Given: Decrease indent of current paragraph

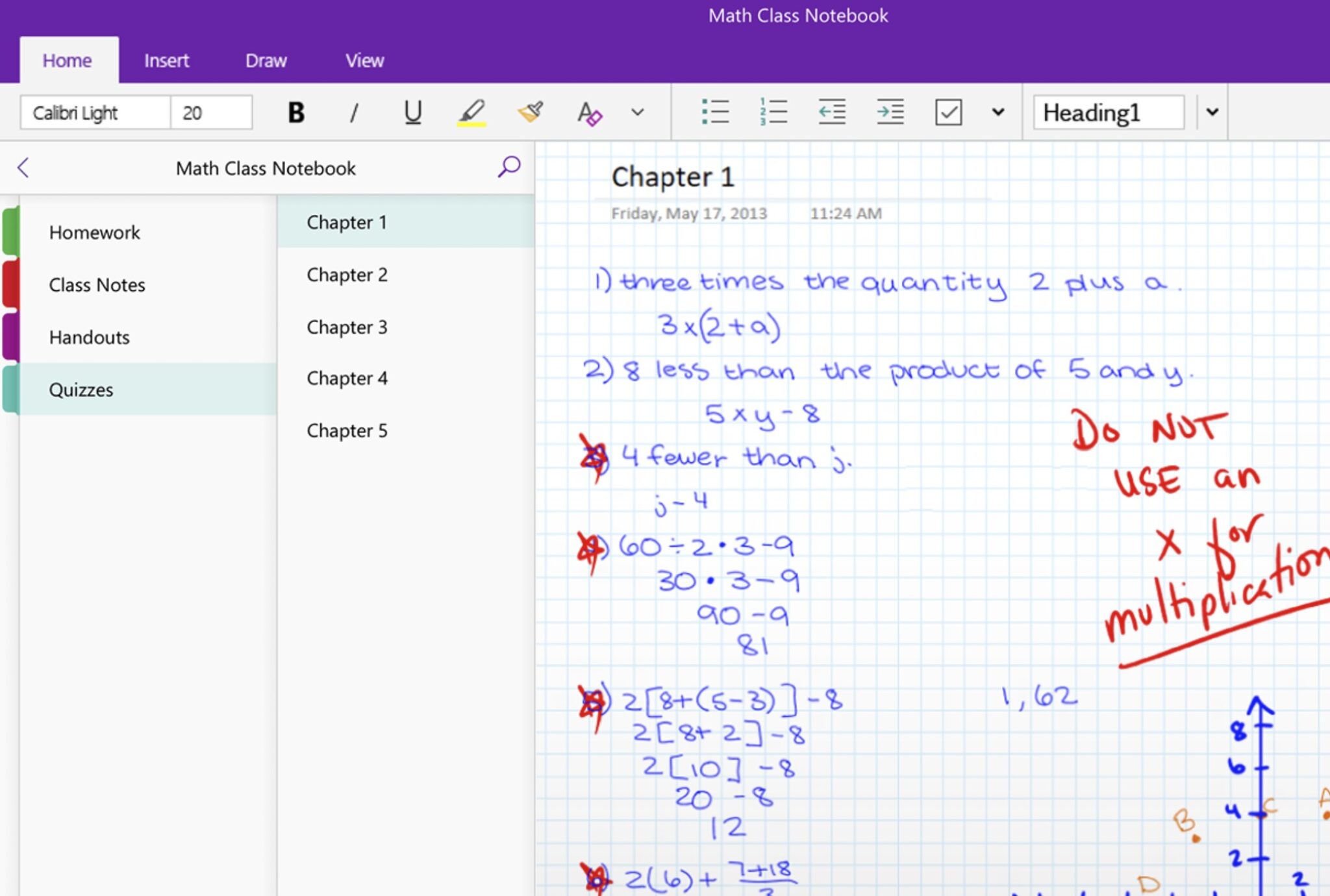Looking at the screenshot, I should (x=832, y=112).
